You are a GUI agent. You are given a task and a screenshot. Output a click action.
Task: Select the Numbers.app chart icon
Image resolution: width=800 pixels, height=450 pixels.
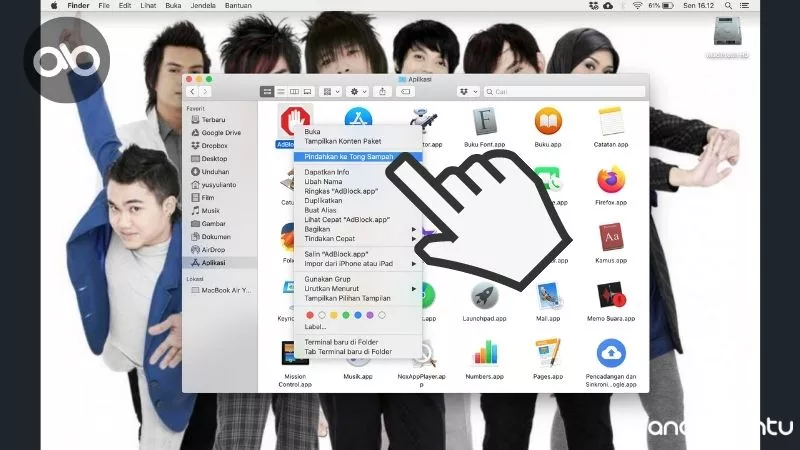(x=484, y=353)
